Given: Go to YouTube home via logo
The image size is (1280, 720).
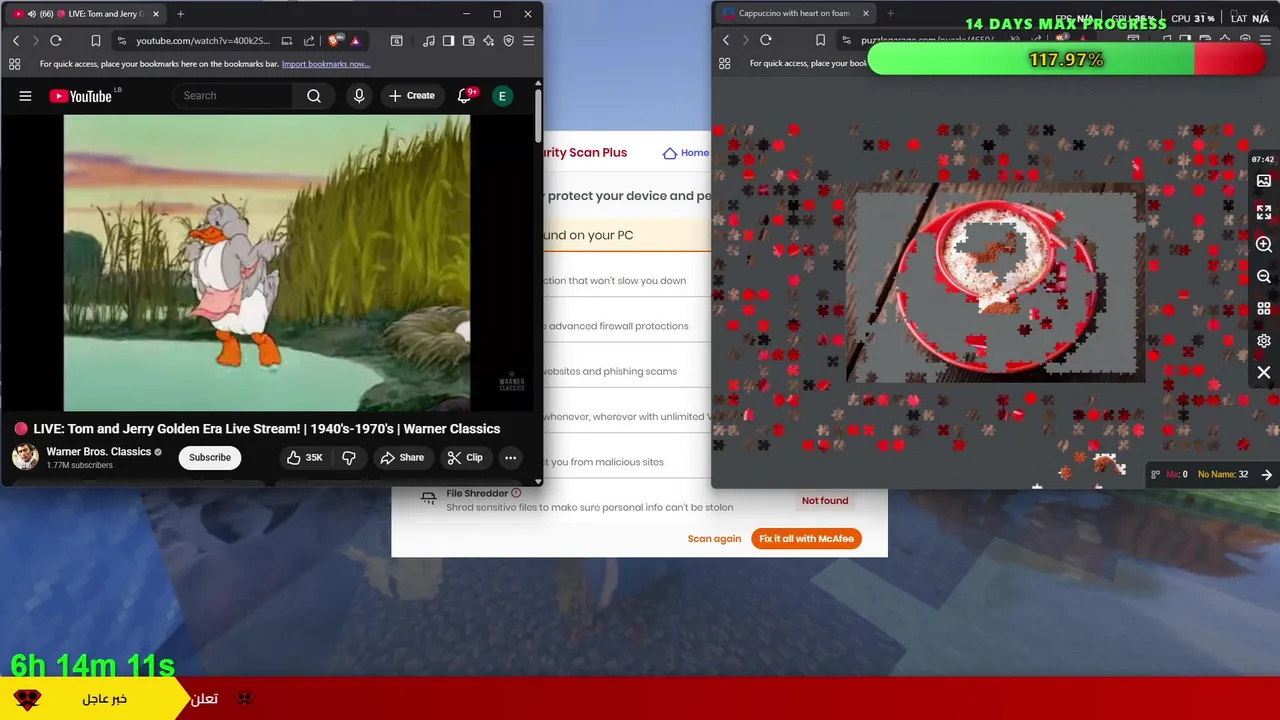Looking at the screenshot, I should tap(80, 96).
